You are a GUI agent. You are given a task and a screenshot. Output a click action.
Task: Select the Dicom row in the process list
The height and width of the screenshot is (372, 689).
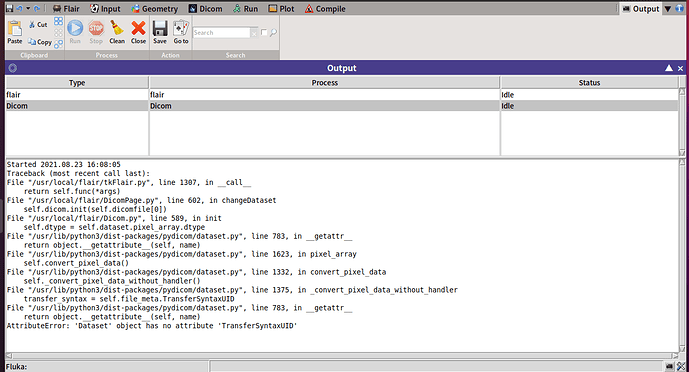point(341,106)
